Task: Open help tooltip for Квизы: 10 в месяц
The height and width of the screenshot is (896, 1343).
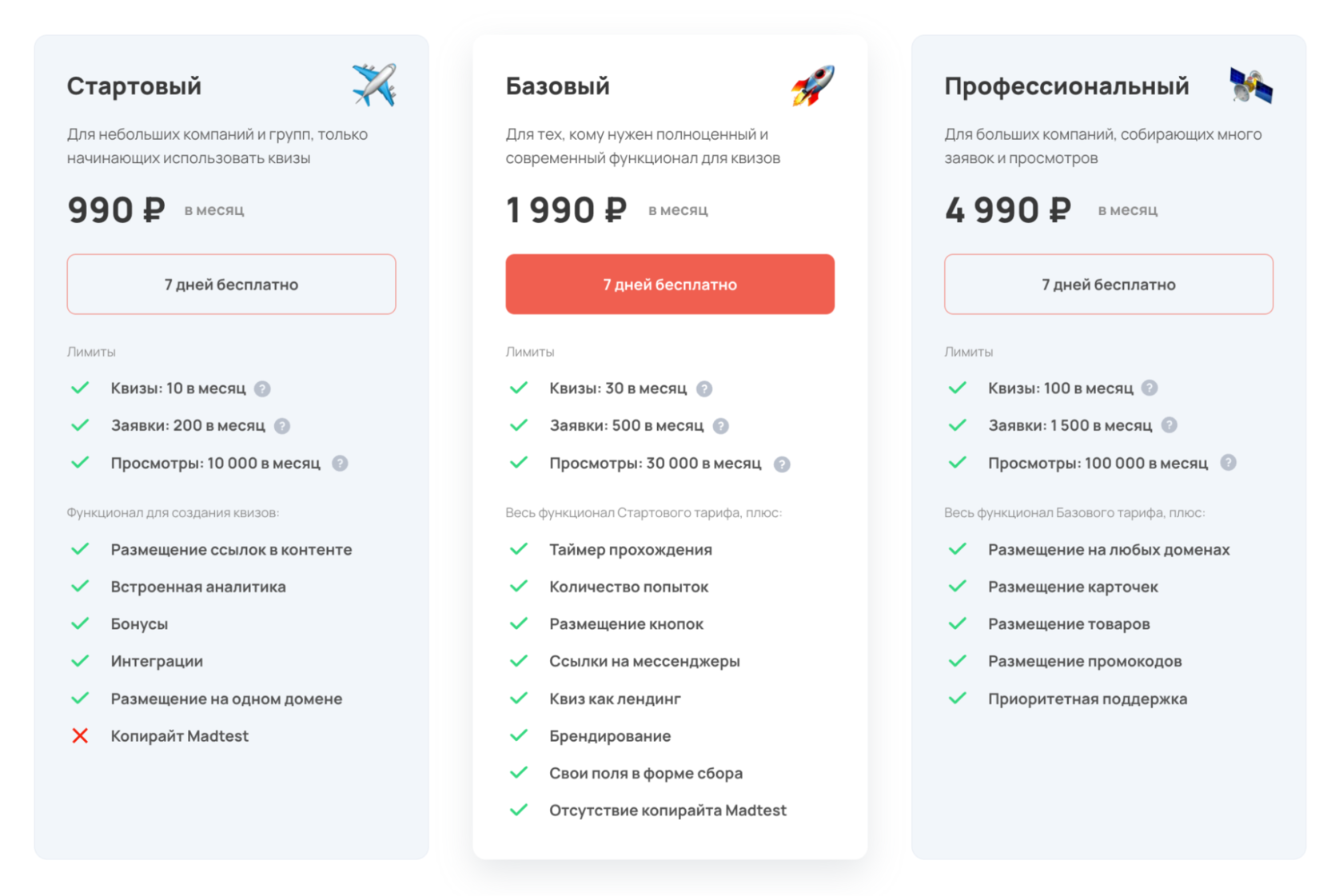Action: 265,388
